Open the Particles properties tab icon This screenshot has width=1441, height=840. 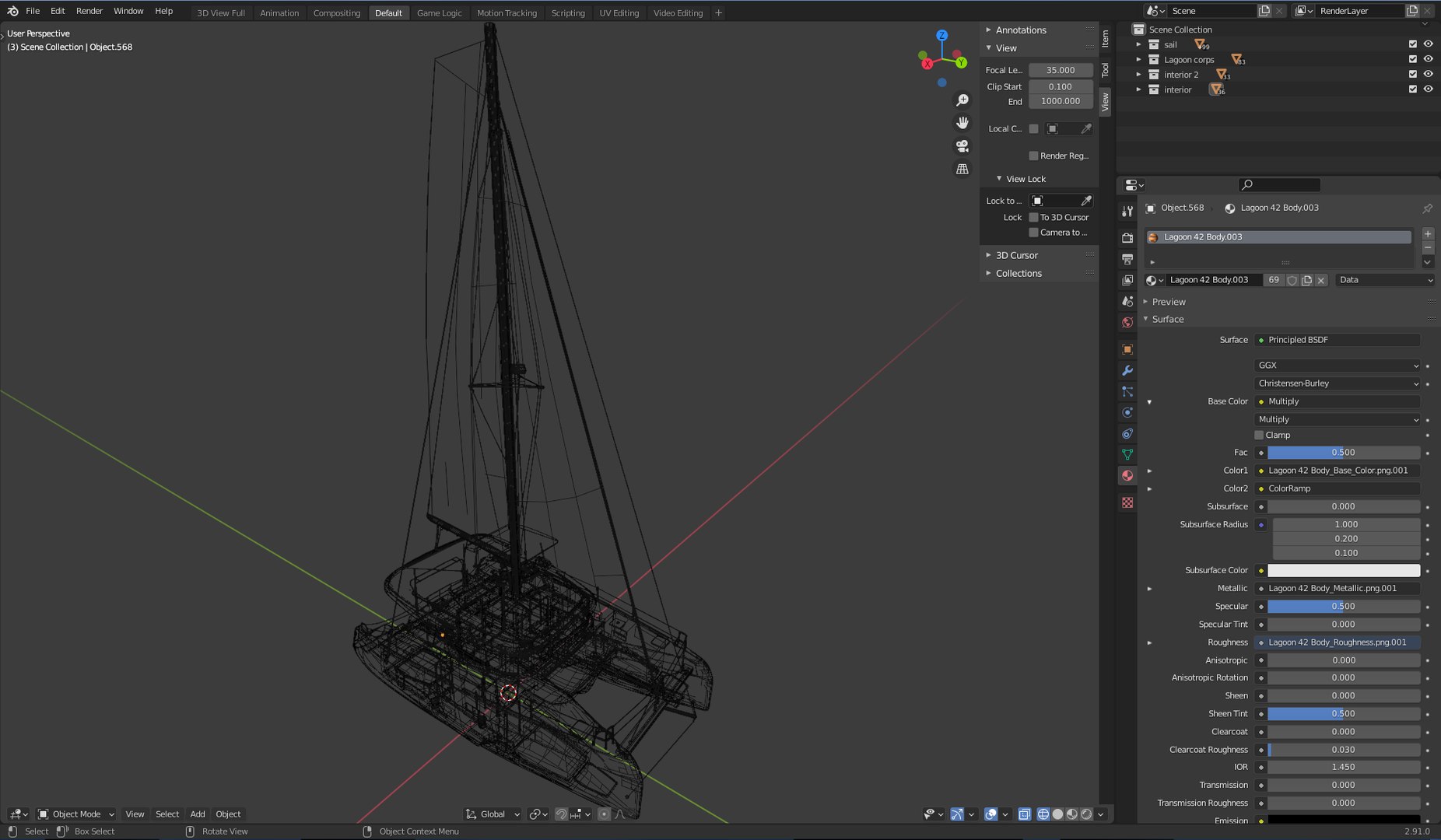(1127, 391)
